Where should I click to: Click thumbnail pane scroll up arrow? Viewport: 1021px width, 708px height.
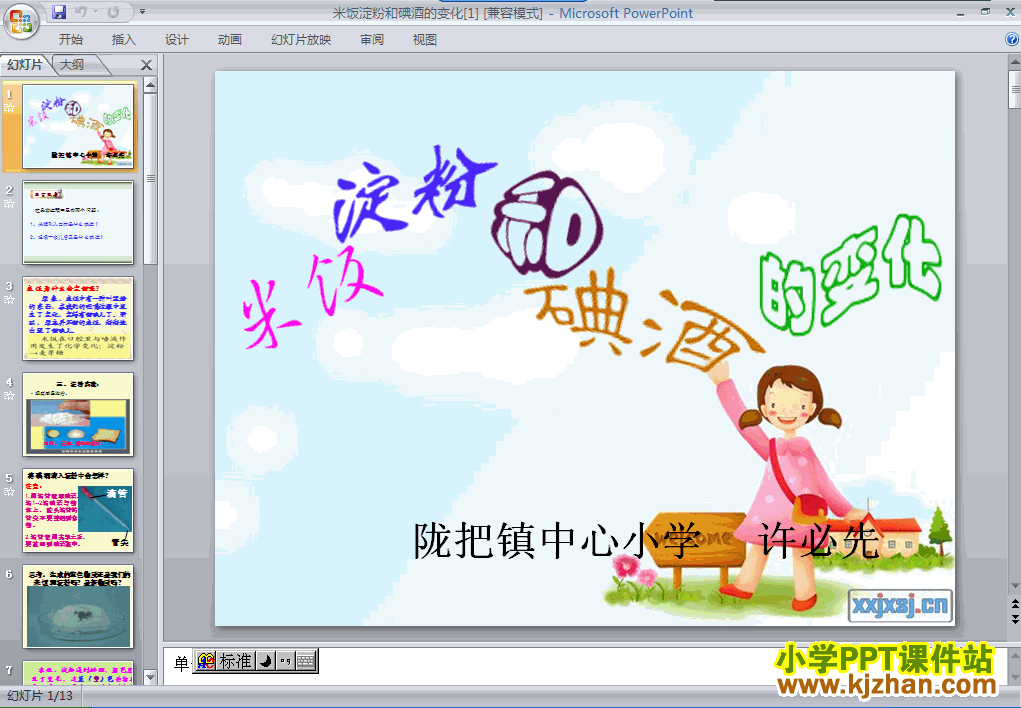pos(150,85)
